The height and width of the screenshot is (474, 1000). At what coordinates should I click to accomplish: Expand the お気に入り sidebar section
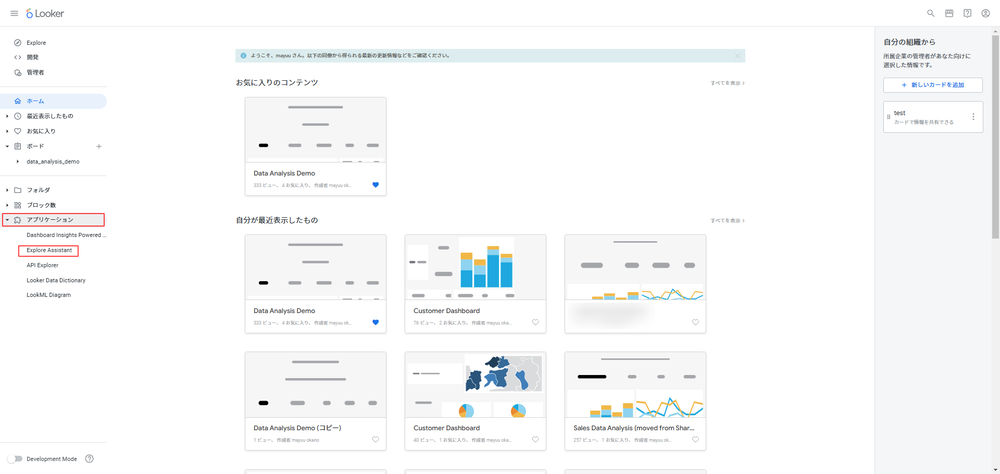[x=7, y=131]
